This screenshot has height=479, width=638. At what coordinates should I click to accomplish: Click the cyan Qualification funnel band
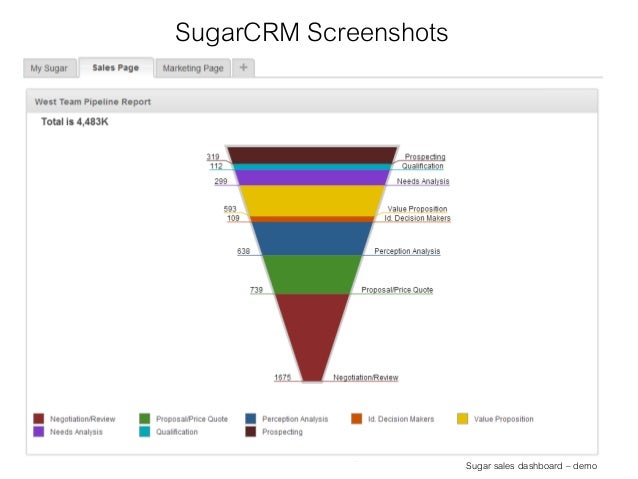tap(312, 167)
